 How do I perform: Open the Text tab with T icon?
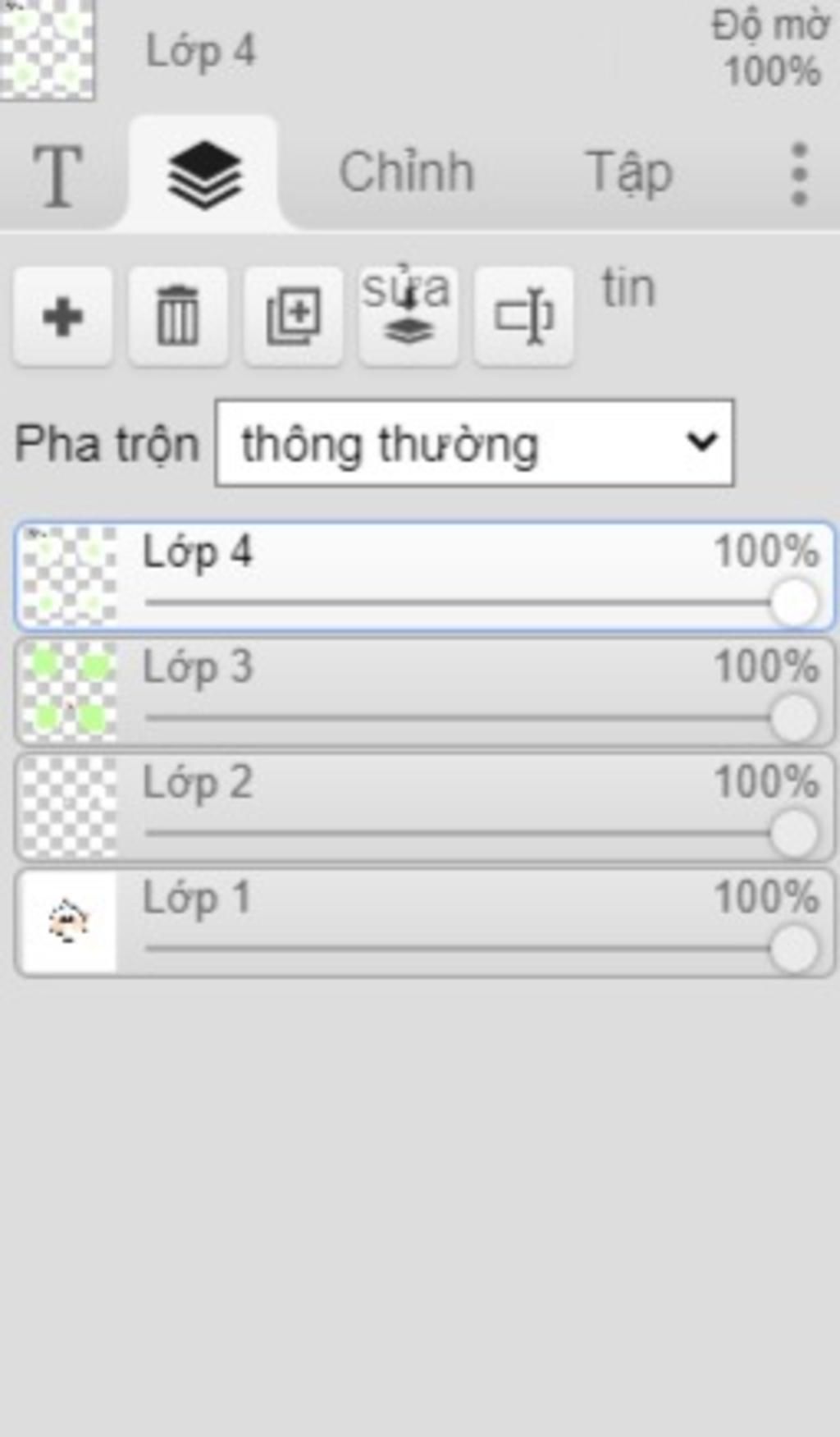tap(57, 174)
